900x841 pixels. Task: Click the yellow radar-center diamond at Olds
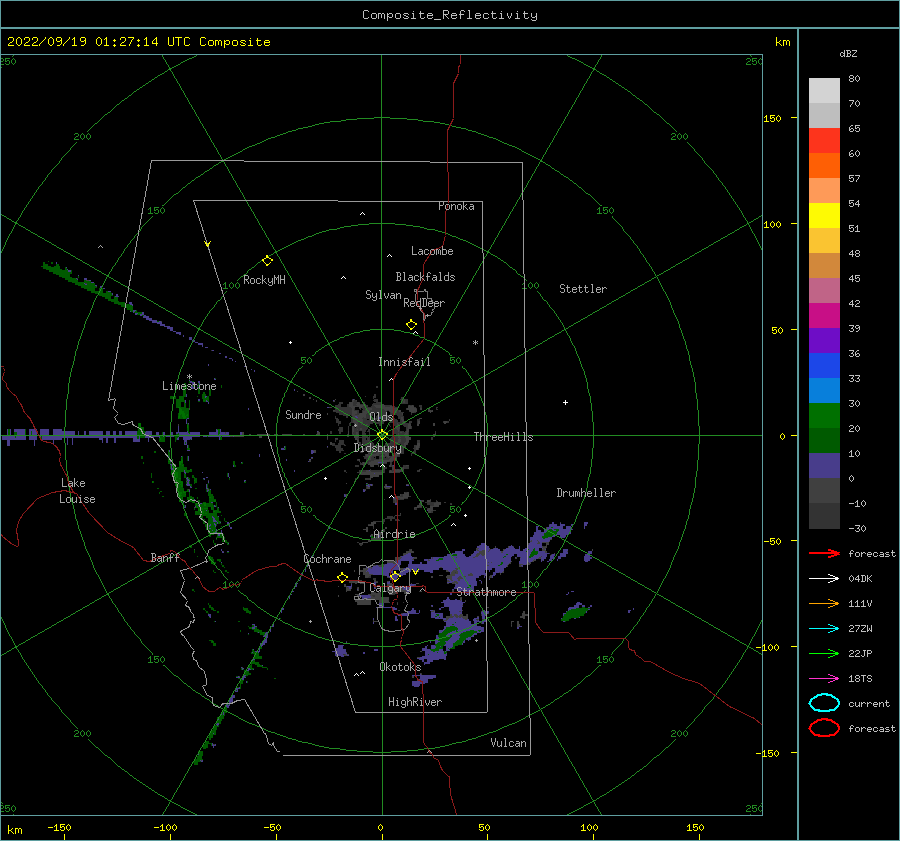(382, 435)
